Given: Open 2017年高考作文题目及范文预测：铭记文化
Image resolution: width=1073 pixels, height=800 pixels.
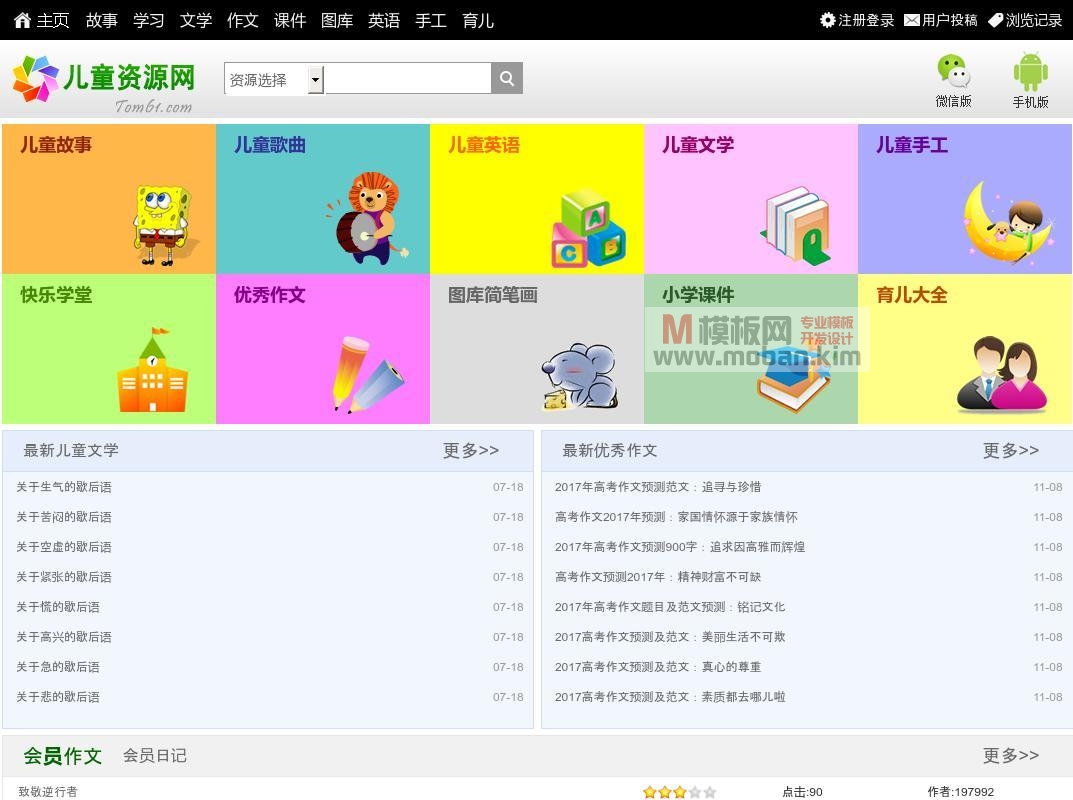Looking at the screenshot, I should (x=670, y=607).
